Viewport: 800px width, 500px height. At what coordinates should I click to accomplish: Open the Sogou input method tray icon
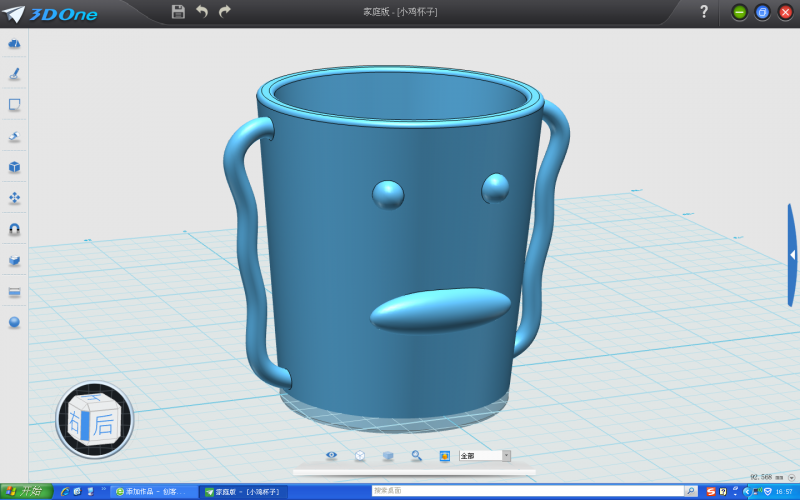[711, 492]
